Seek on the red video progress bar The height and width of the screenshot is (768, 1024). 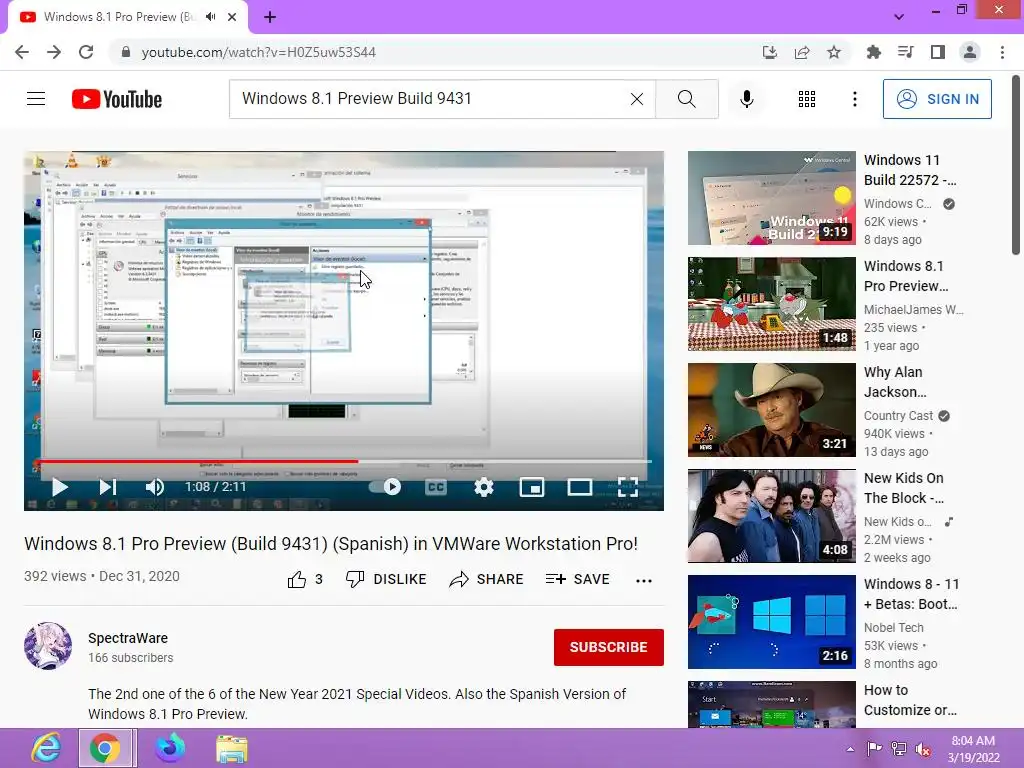pyautogui.click(x=344, y=461)
